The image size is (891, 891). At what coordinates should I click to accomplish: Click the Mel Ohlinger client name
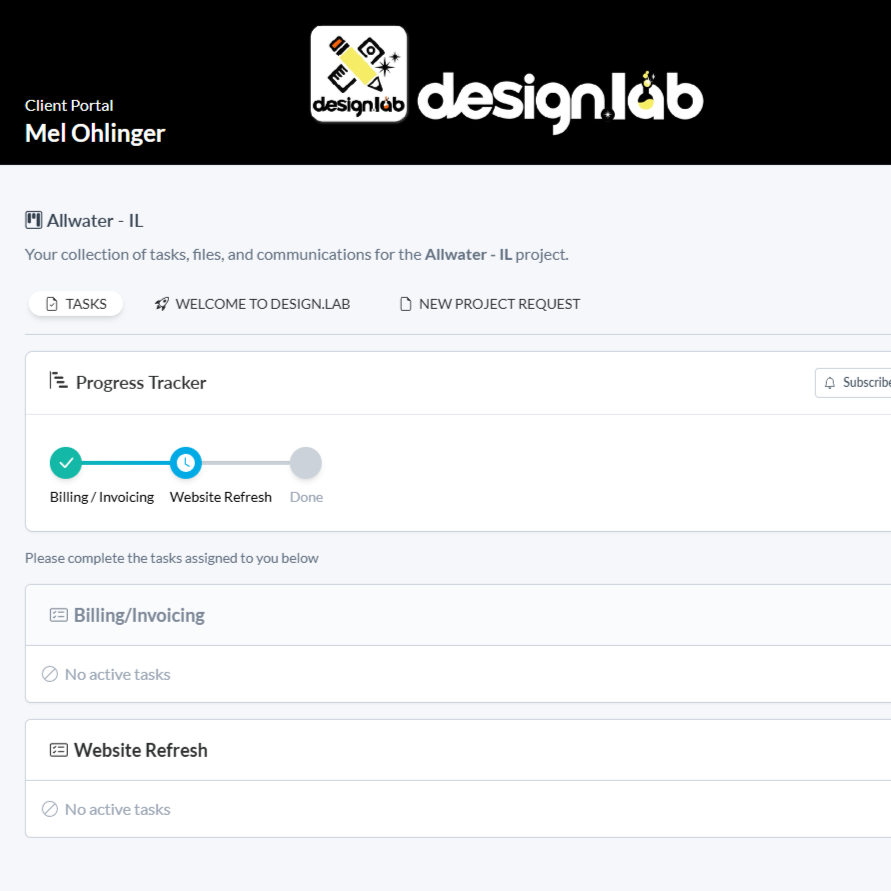tap(94, 132)
